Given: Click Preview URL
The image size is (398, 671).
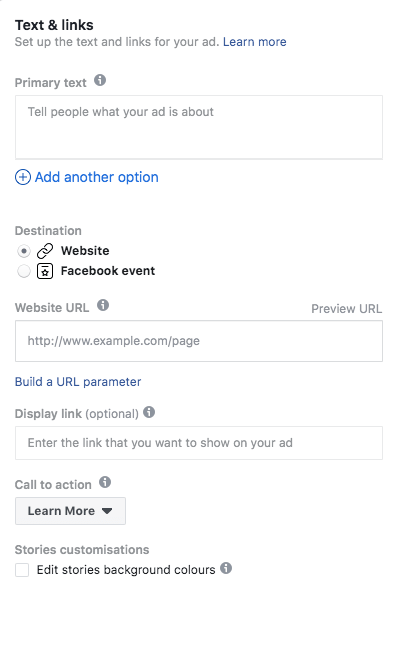Looking at the screenshot, I should pyautogui.click(x=347, y=309).
